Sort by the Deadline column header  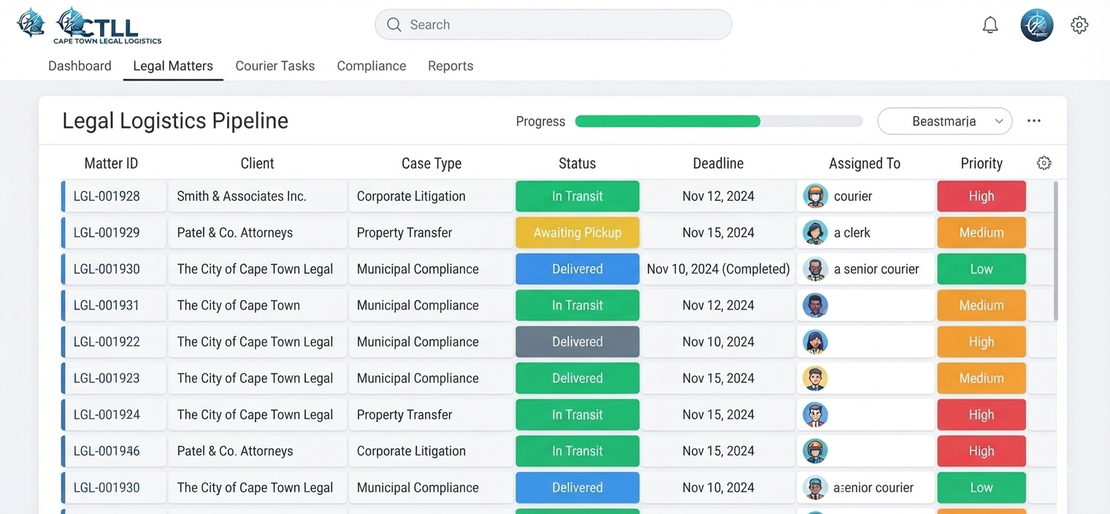click(718, 164)
